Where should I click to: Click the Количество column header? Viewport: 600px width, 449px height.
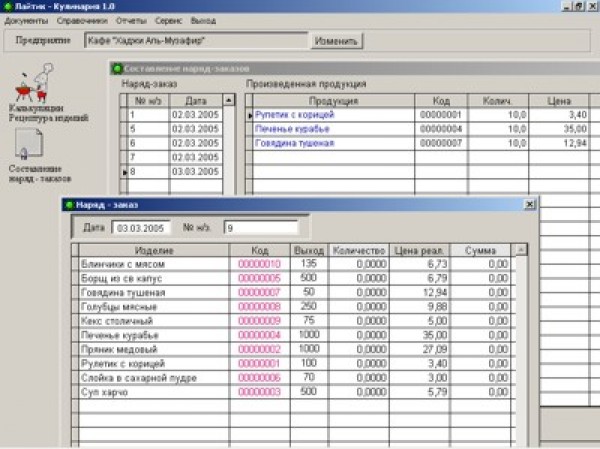pos(359,251)
